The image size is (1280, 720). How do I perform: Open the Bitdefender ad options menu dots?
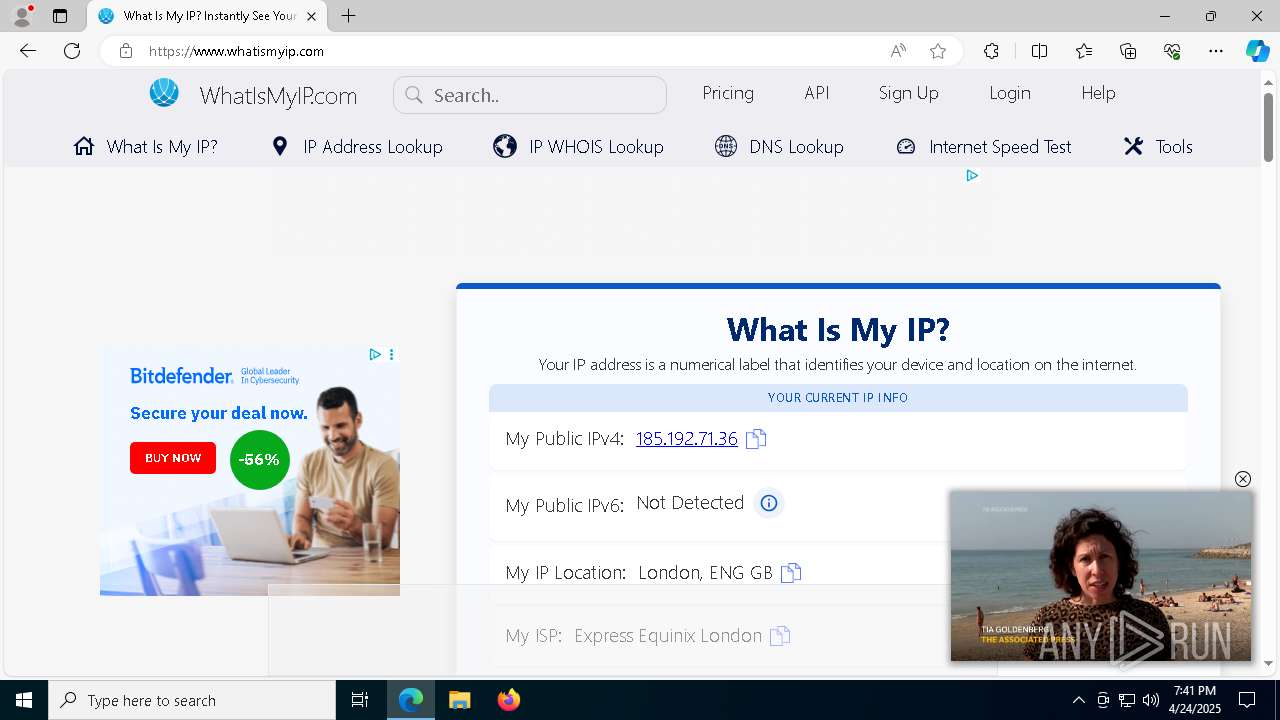point(391,354)
